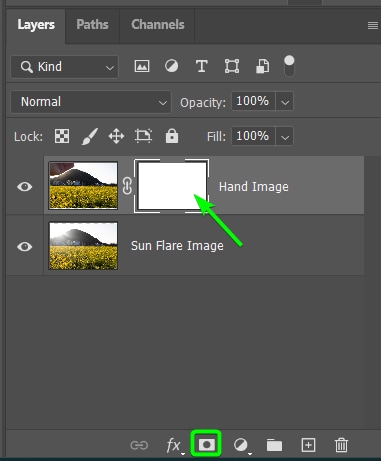Click the Opacity label
381x461 pixels.
(203, 103)
